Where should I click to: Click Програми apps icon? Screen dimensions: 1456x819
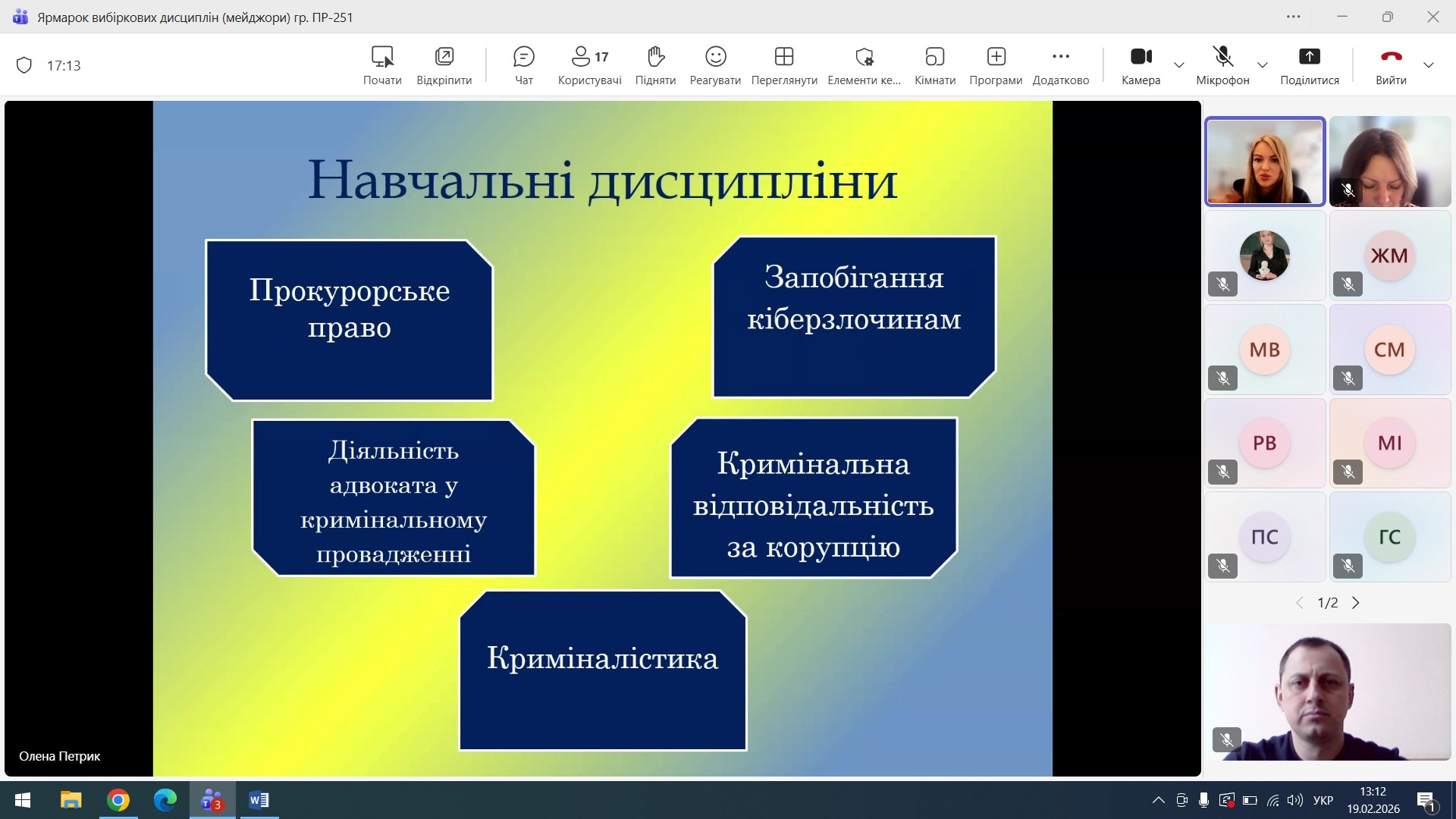[x=996, y=64]
